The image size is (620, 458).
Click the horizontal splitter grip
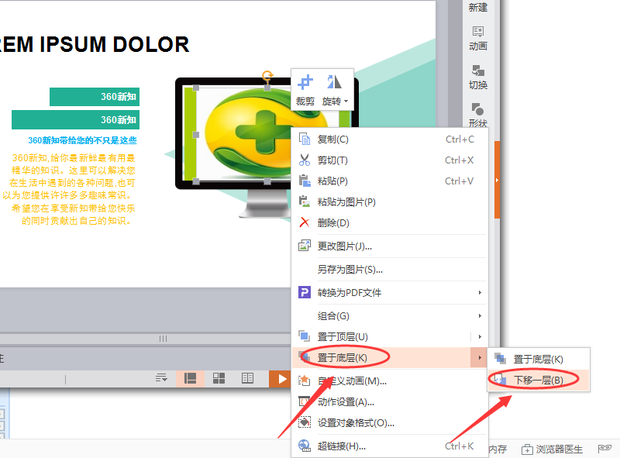click(163, 339)
